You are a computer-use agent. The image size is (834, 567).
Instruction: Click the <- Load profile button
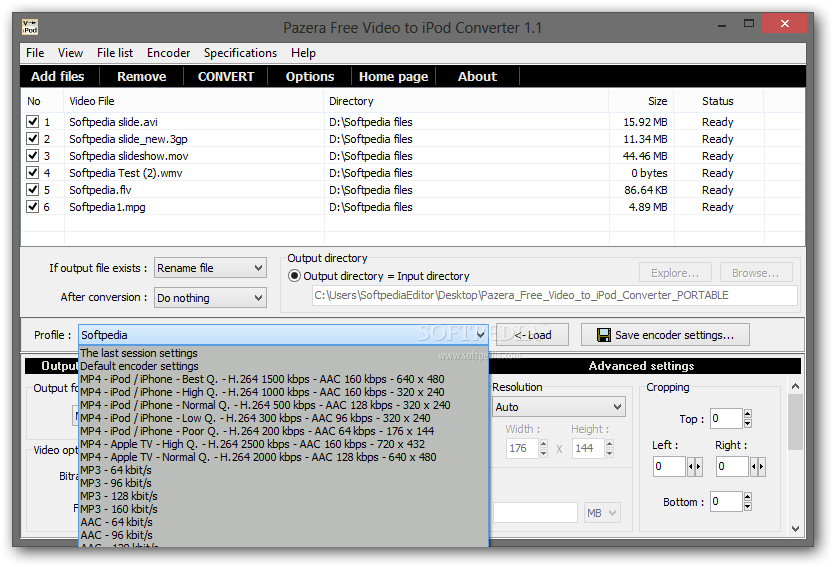532,335
